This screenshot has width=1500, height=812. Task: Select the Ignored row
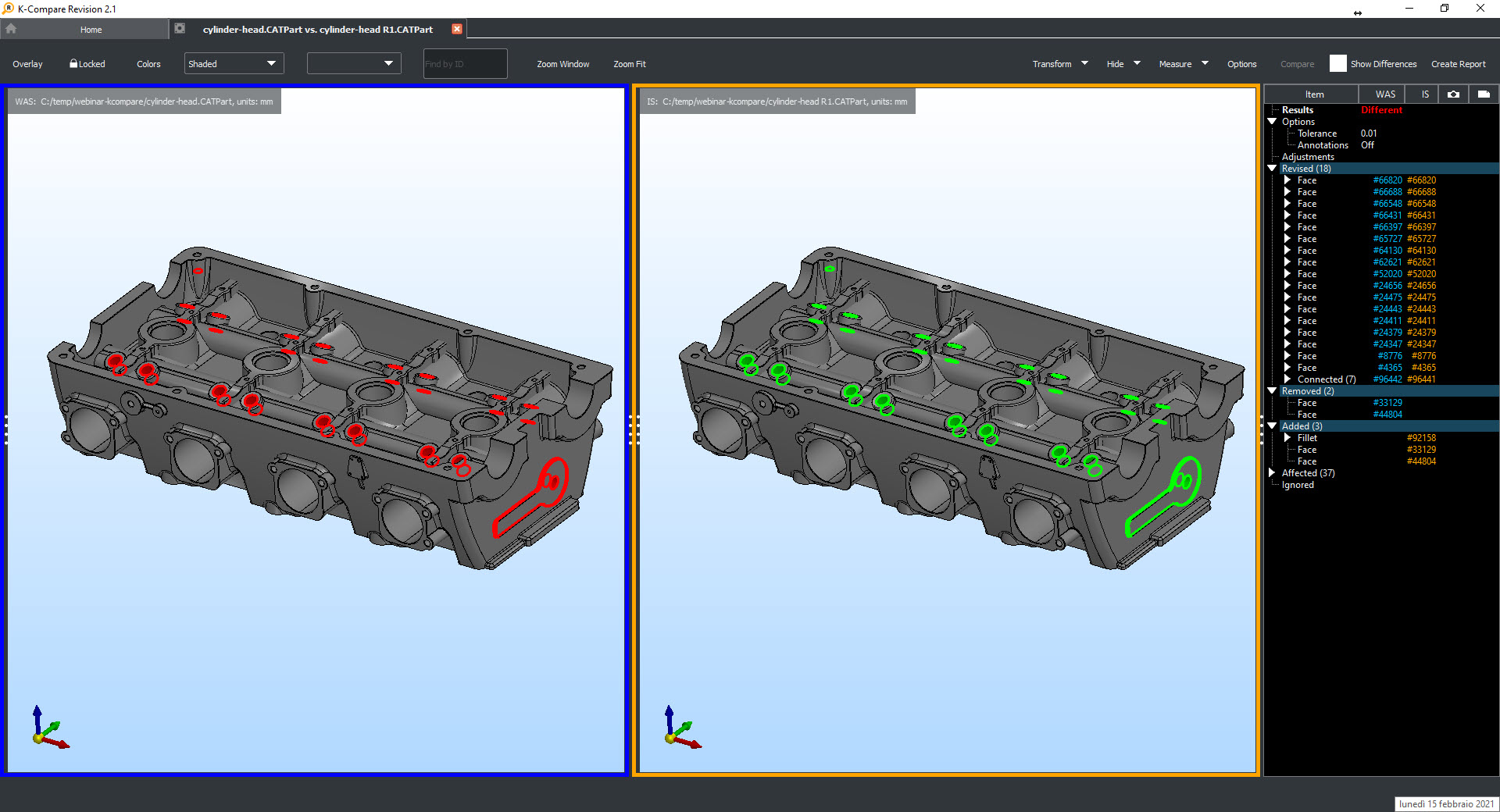[1381, 485]
